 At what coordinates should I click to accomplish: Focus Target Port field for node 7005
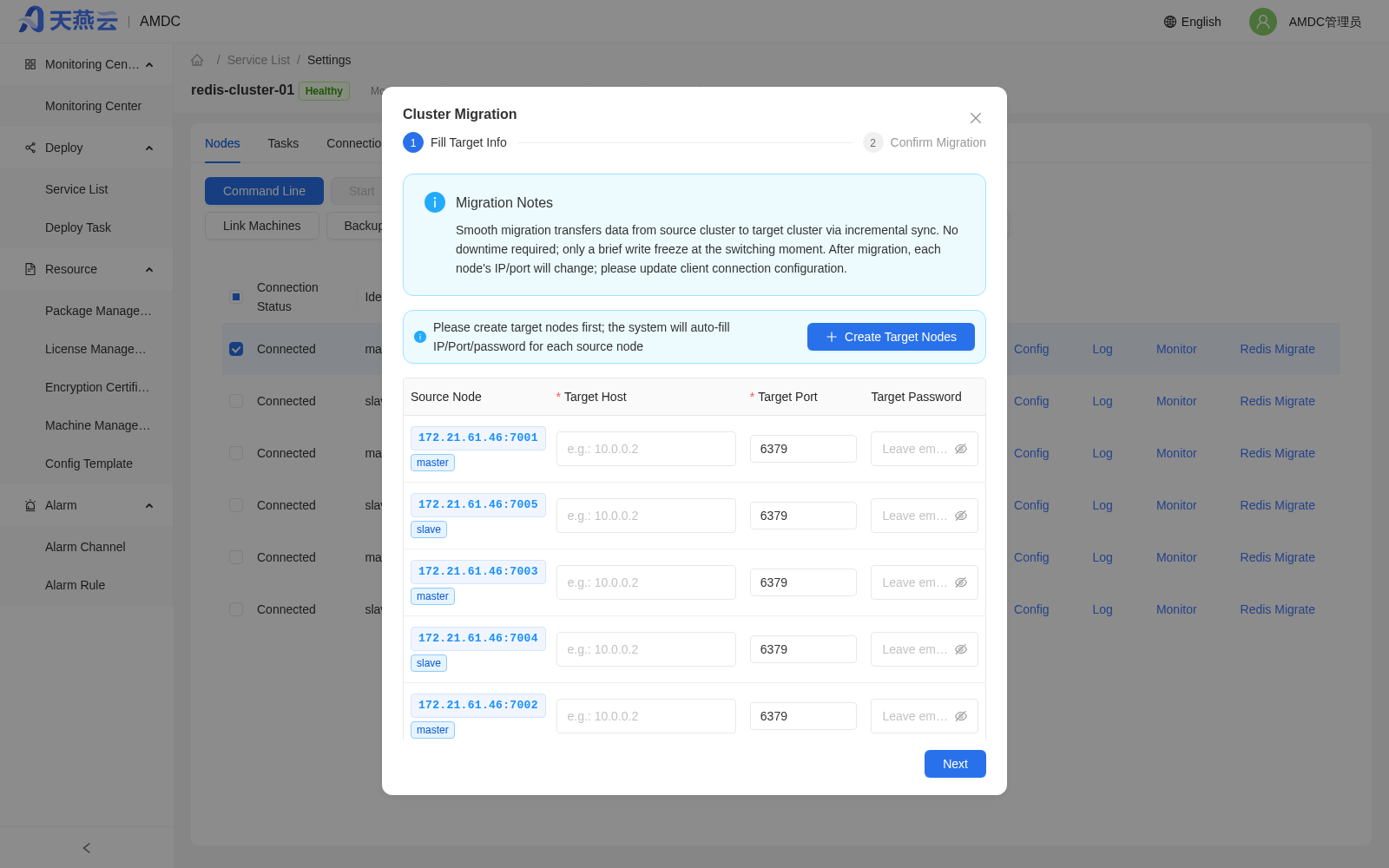click(x=803, y=516)
